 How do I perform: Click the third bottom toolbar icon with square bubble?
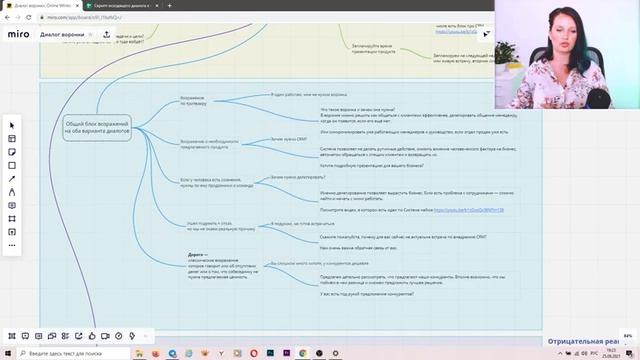[x=38, y=336]
